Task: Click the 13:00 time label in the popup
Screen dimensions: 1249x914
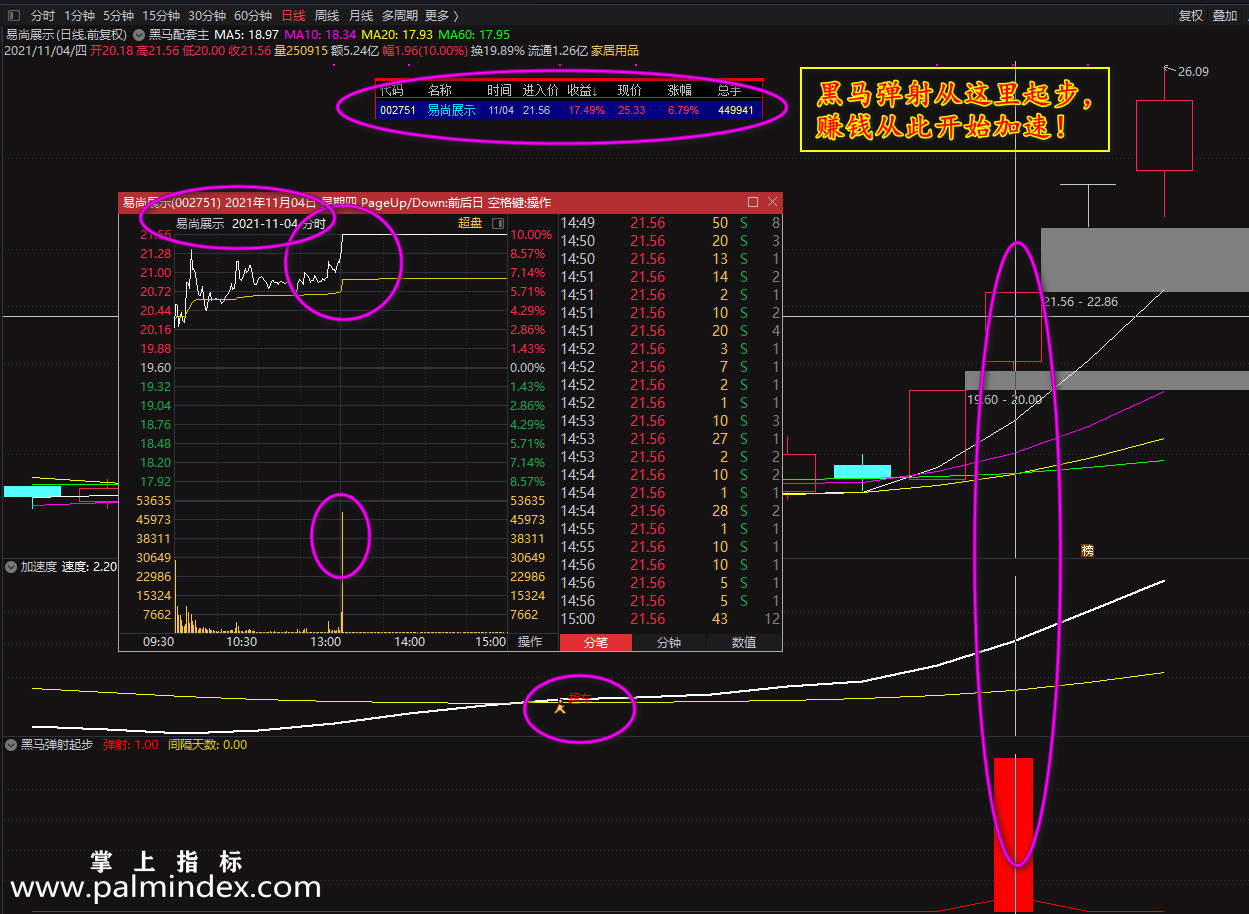Action: (326, 642)
